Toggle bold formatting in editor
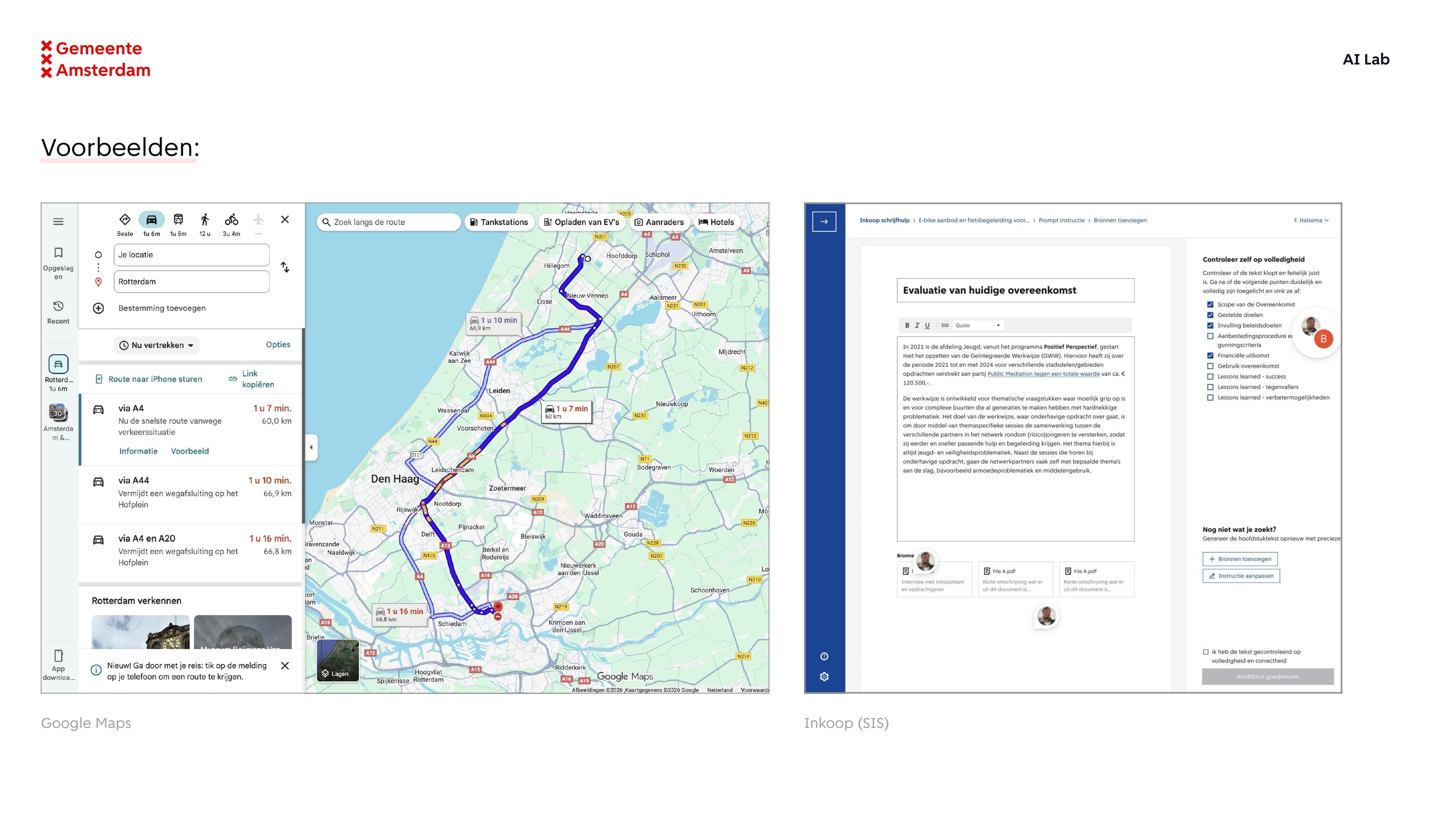 pos(907,326)
